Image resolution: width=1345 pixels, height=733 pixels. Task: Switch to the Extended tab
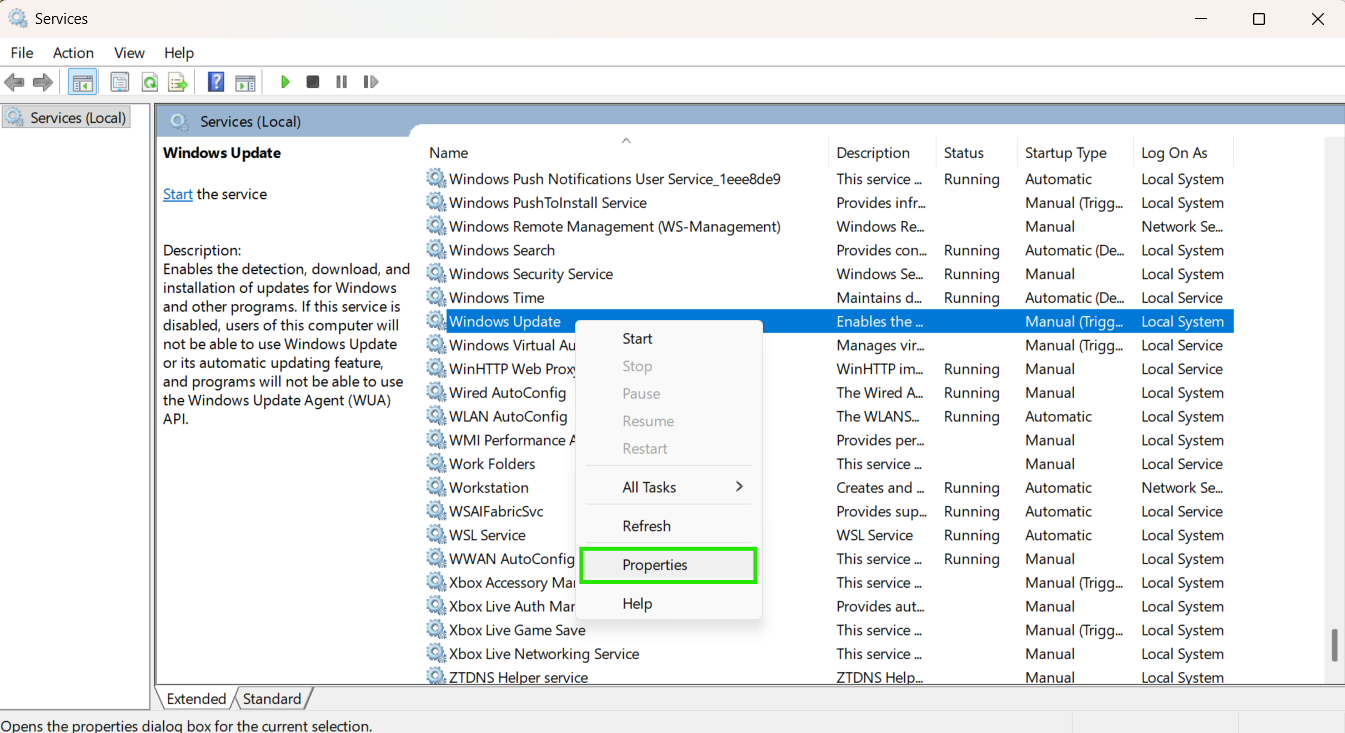click(196, 699)
